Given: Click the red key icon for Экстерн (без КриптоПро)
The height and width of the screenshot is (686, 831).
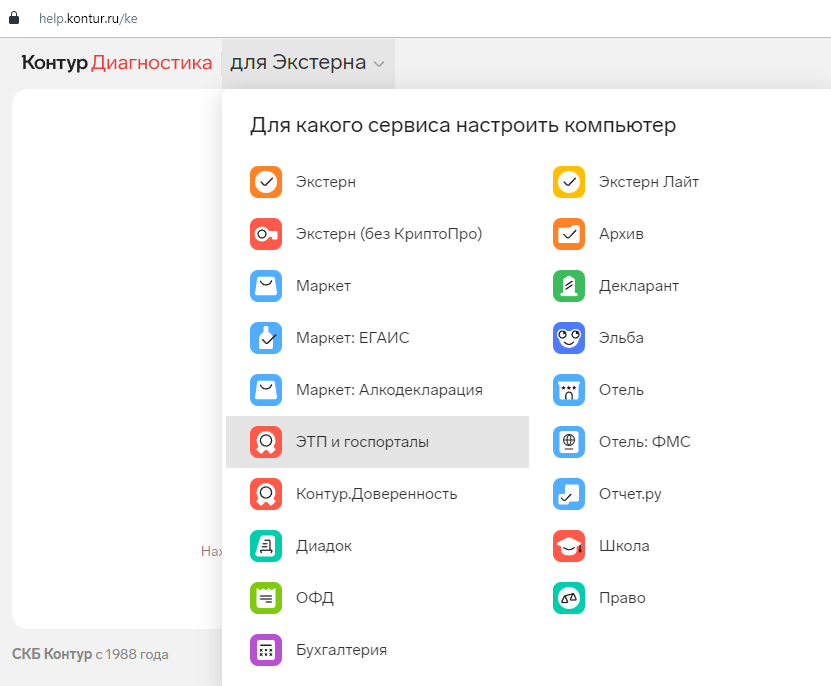Looking at the screenshot, I should click(266, 234).
